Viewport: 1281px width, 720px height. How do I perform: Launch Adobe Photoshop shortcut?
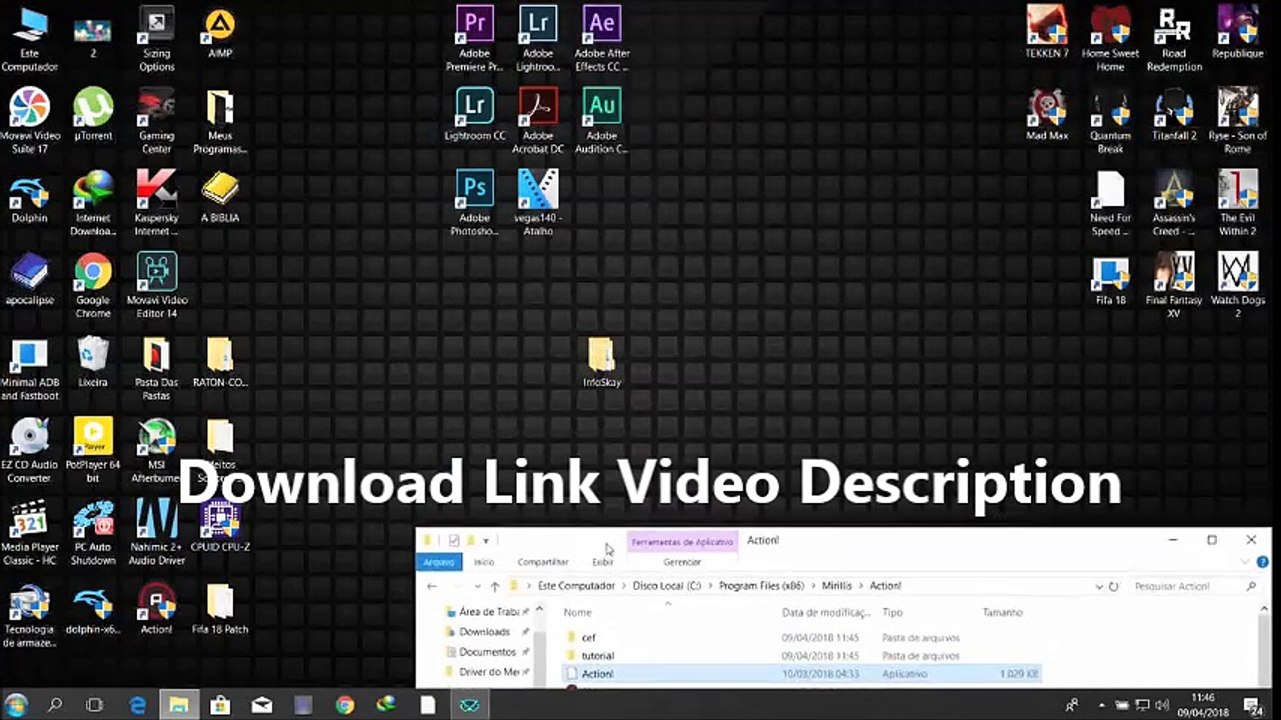[x=475, y=202]
